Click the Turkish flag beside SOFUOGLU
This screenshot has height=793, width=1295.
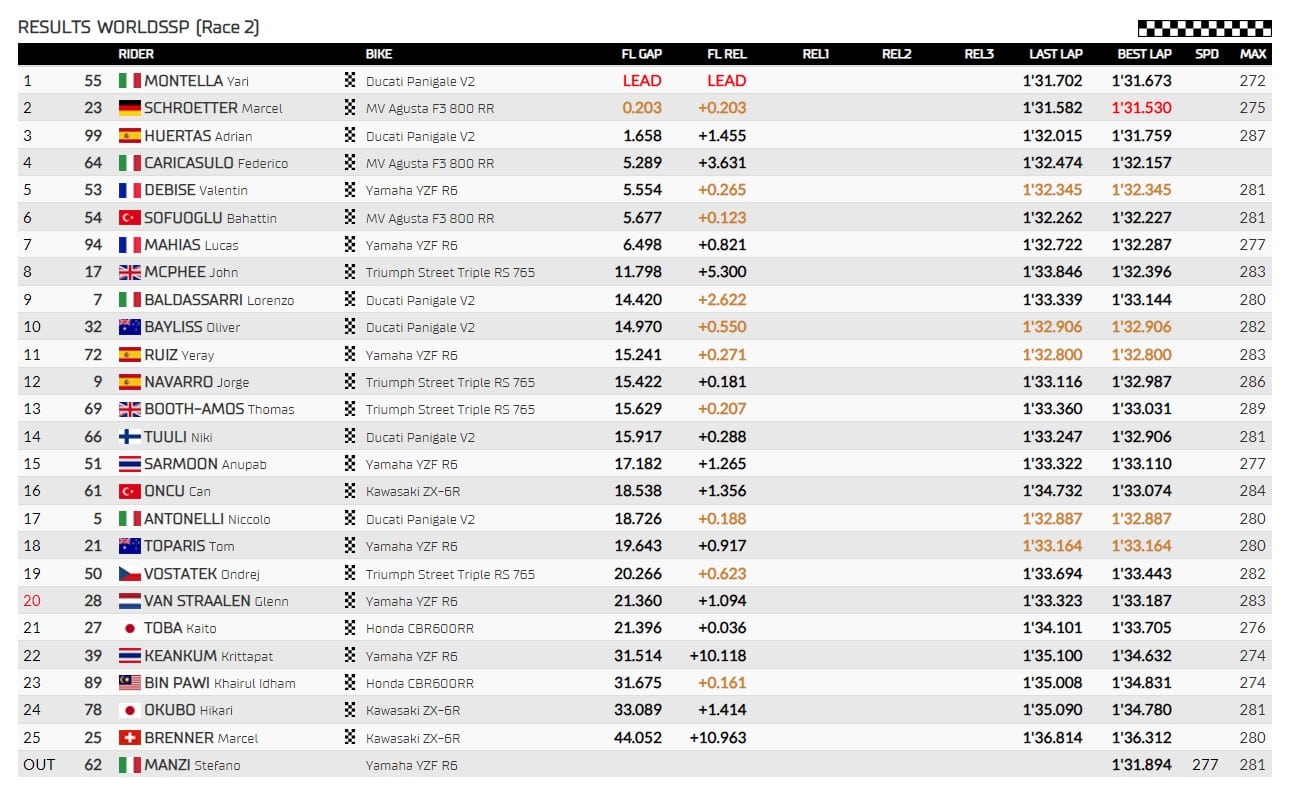pyautogui.click(x=129, y=217)
